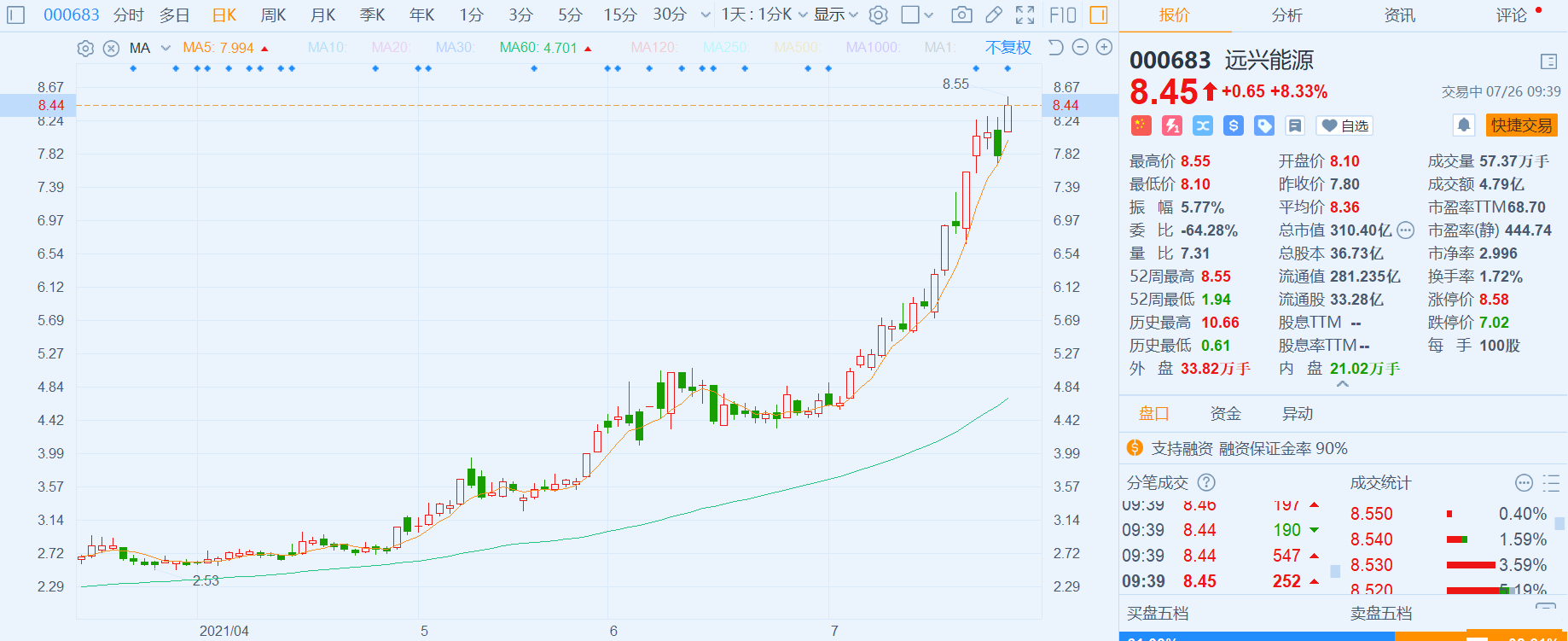Open the F10 company info
The height and width of the screenshot is (641, 1568).
point(1062,15)
